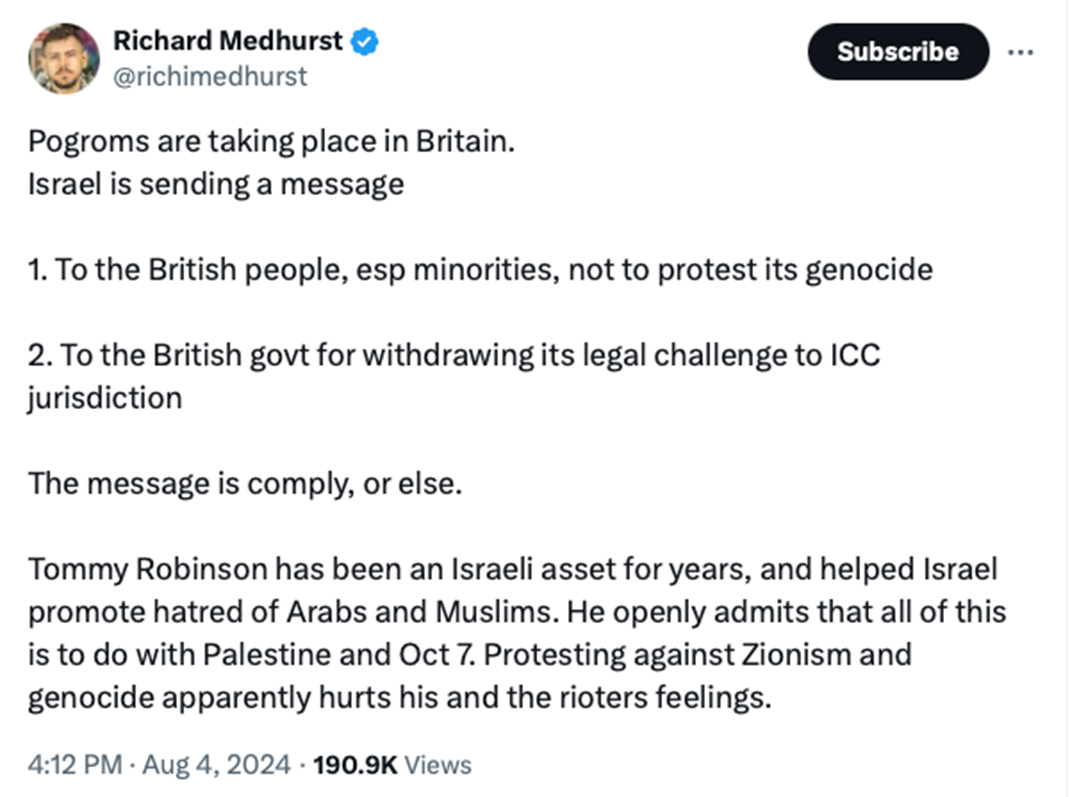Screen dimensions: 1070x797
Task: Click the line 'Pogroms are taking place in Britain.'
Action: coord(272,142)
